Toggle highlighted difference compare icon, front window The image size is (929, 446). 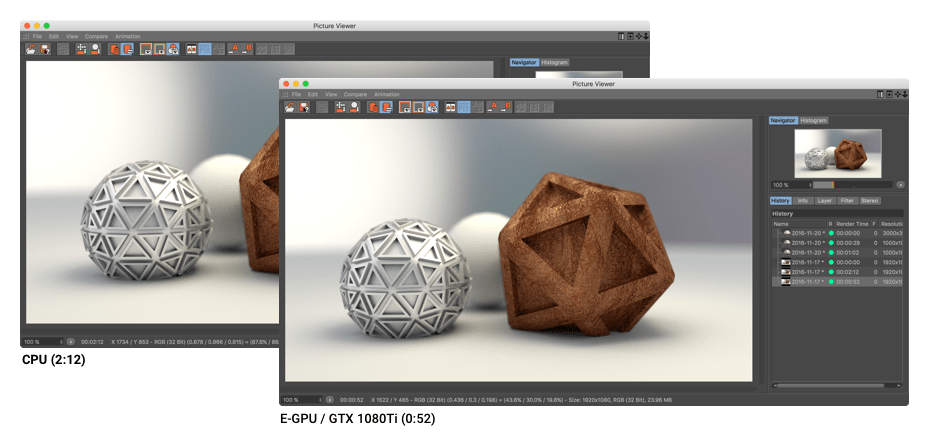point(464,107)
